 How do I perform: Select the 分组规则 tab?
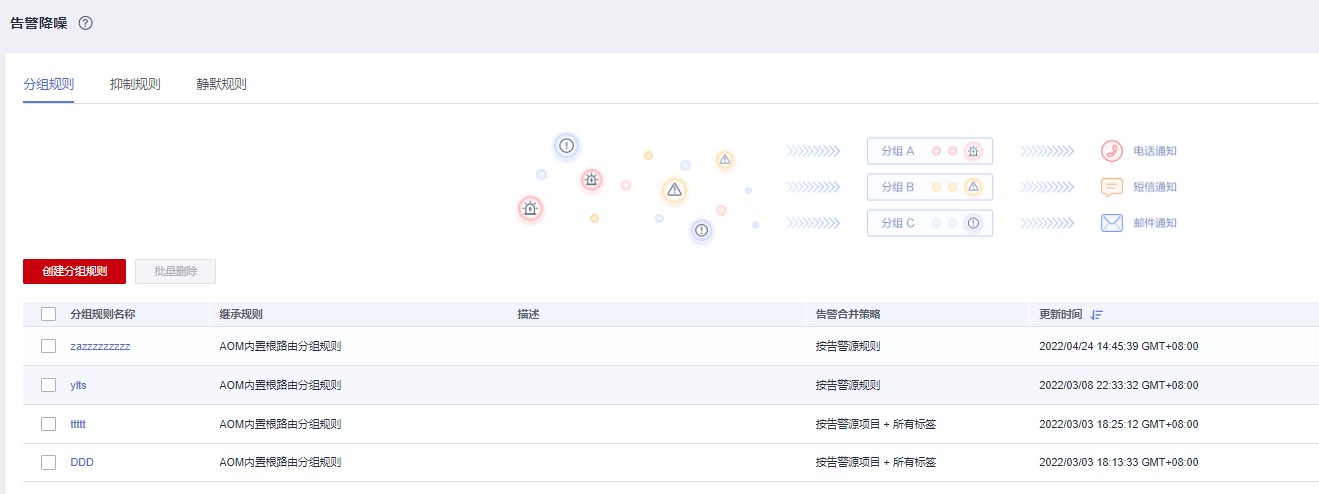click(x=48, y=84)
